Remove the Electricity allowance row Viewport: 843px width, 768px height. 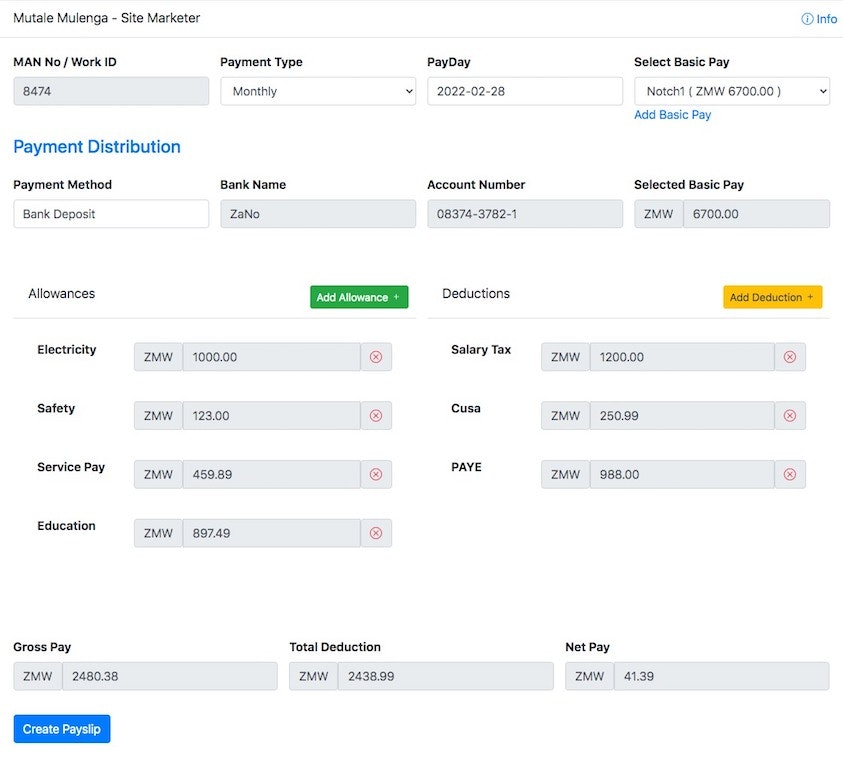pos(376,357)
